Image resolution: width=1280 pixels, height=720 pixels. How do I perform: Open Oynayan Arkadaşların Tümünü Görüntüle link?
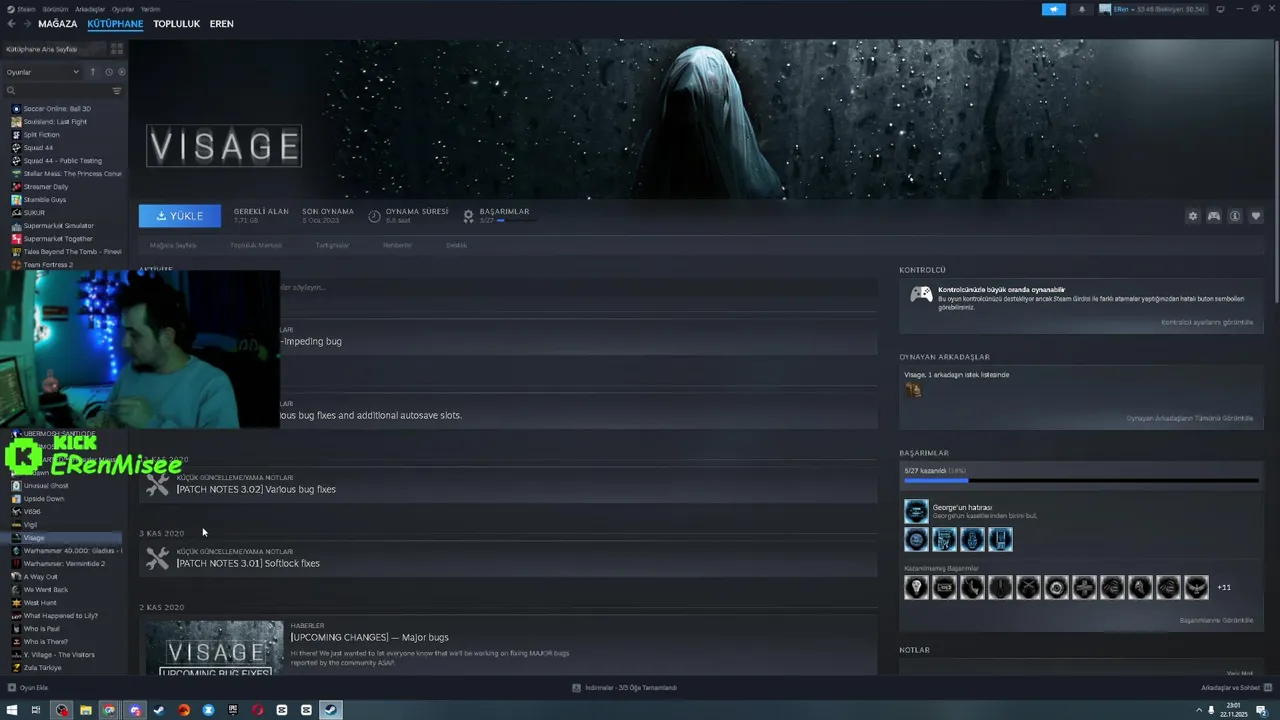(1190, 418)
